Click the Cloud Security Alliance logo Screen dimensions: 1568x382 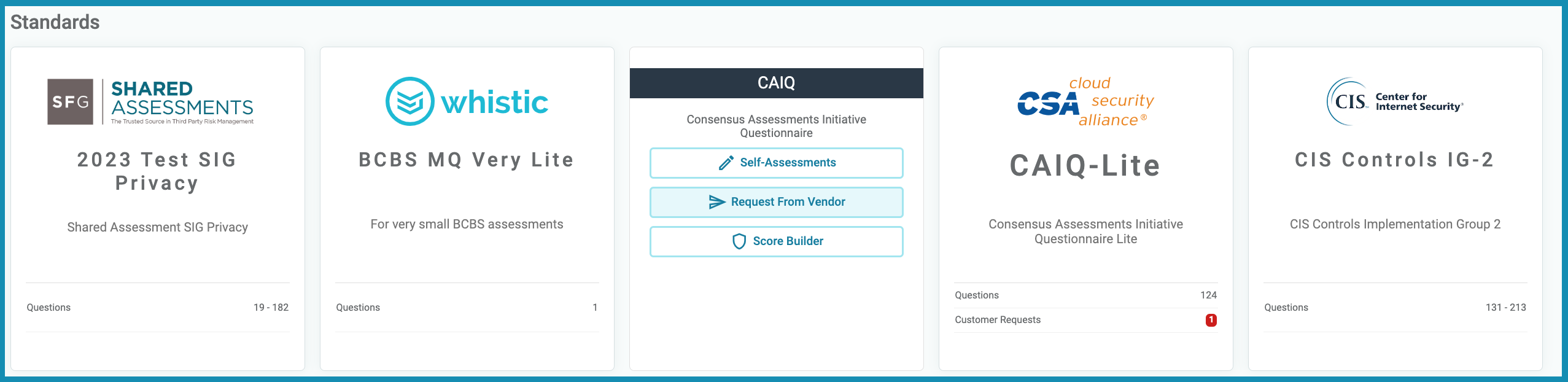[x=1085, y=102]
